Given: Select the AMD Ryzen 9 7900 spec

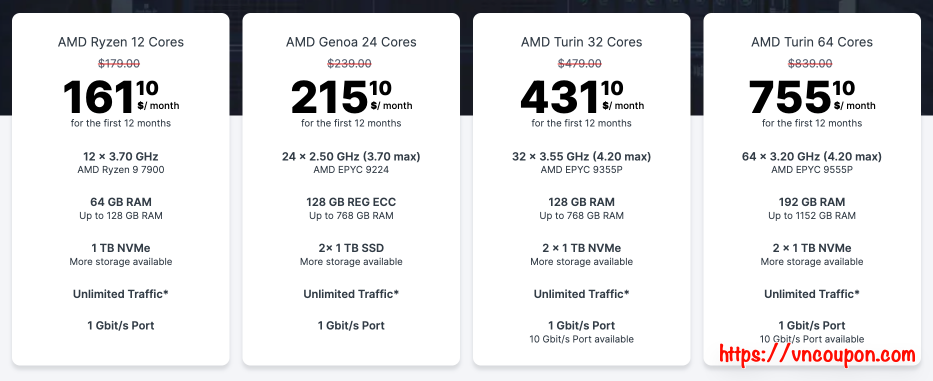Looking at the screenshot, I should [x=121, y=170].
